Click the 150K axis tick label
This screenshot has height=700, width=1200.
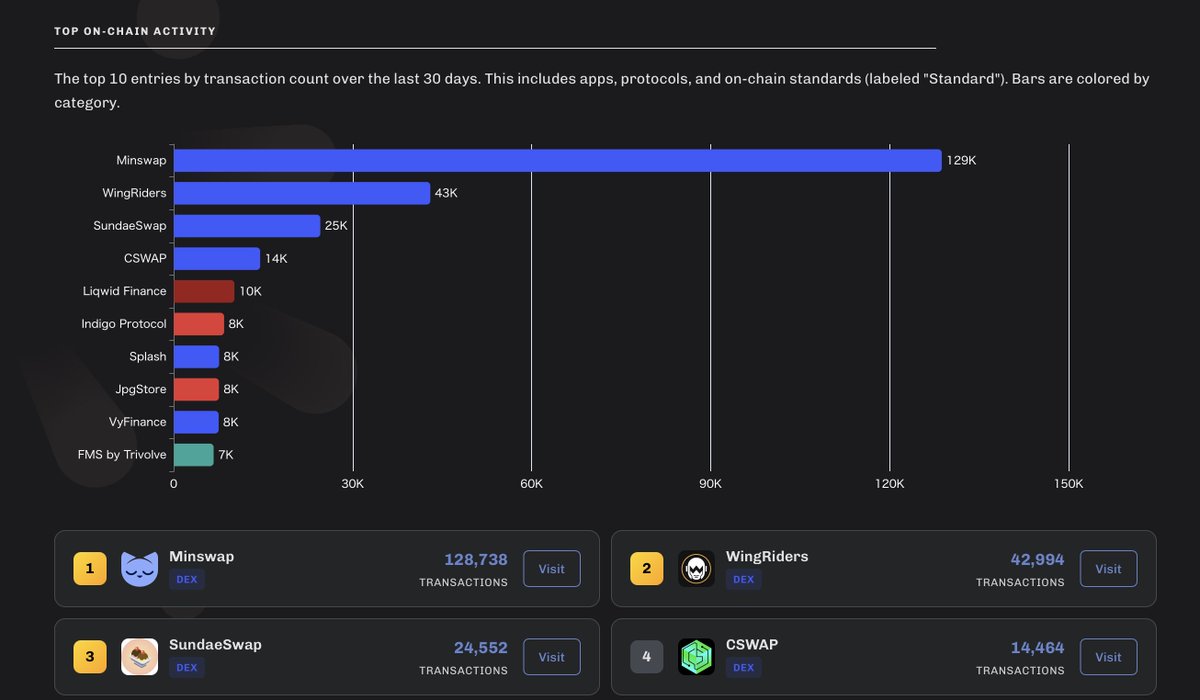tap(1068, 484)
